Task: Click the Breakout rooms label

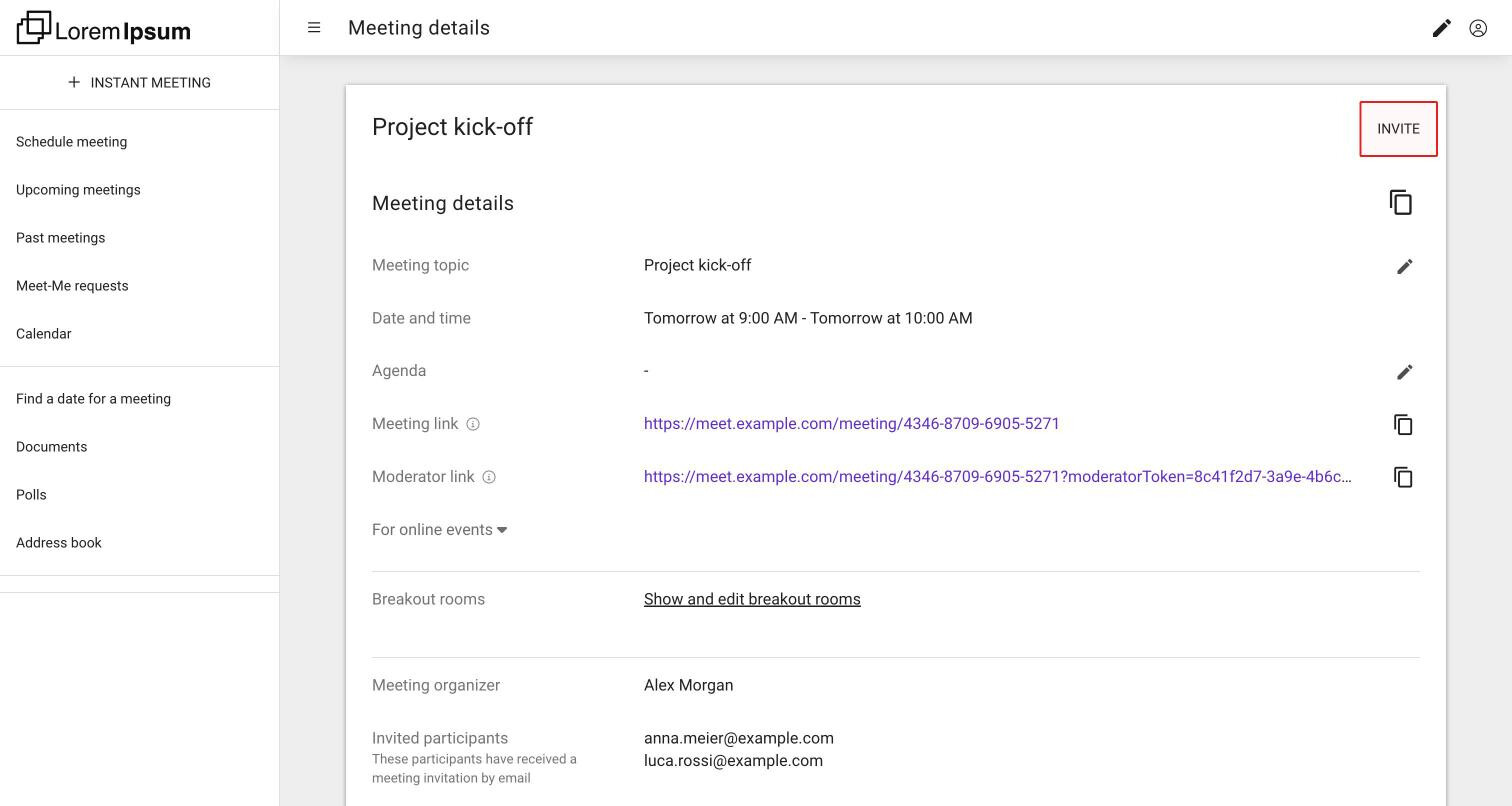Action: coord(428,599)
